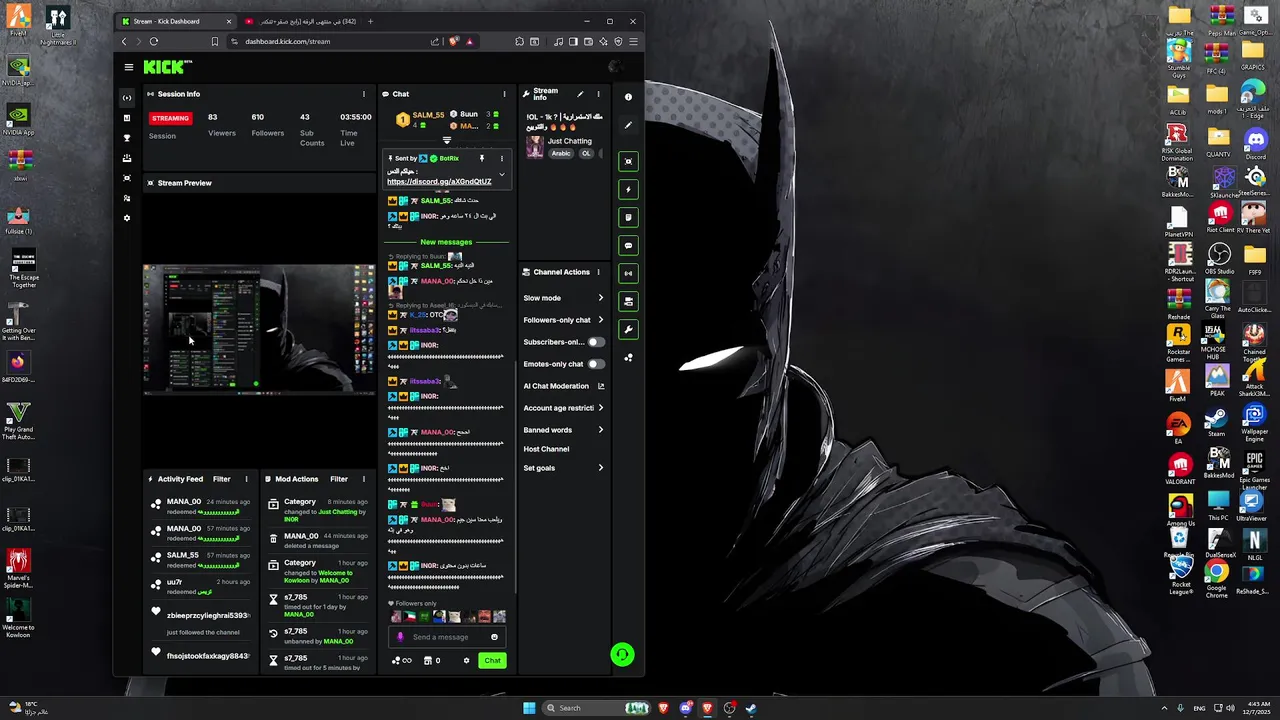
Task: Click the browser address bar URL
Action: pyautogui.click(x=288, y=41)
